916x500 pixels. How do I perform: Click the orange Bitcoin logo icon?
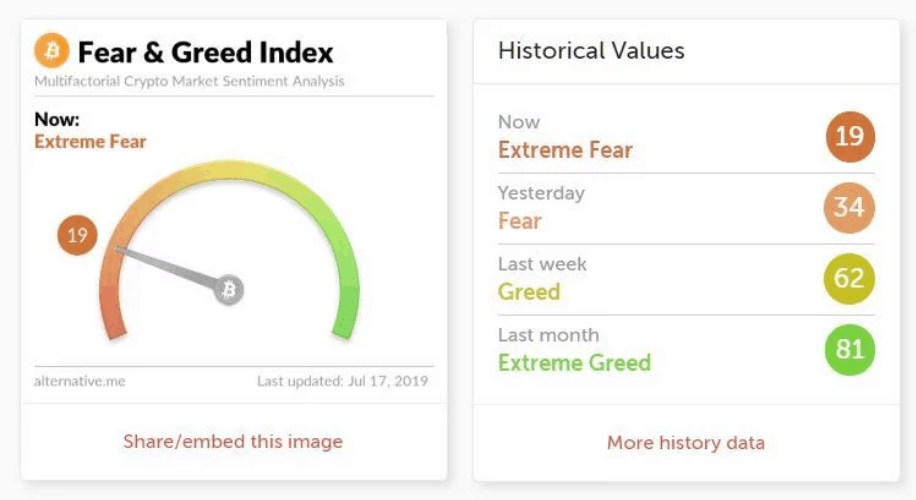tap(52, 50)
